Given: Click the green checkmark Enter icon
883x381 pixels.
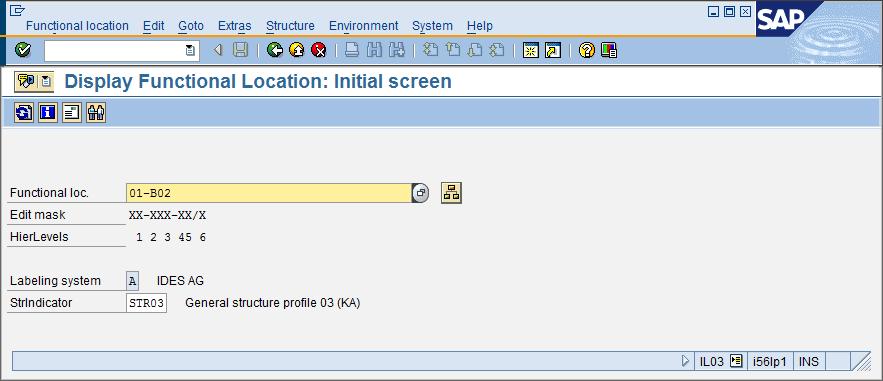Looking at the screenshot, I should (x=23, y=50).
